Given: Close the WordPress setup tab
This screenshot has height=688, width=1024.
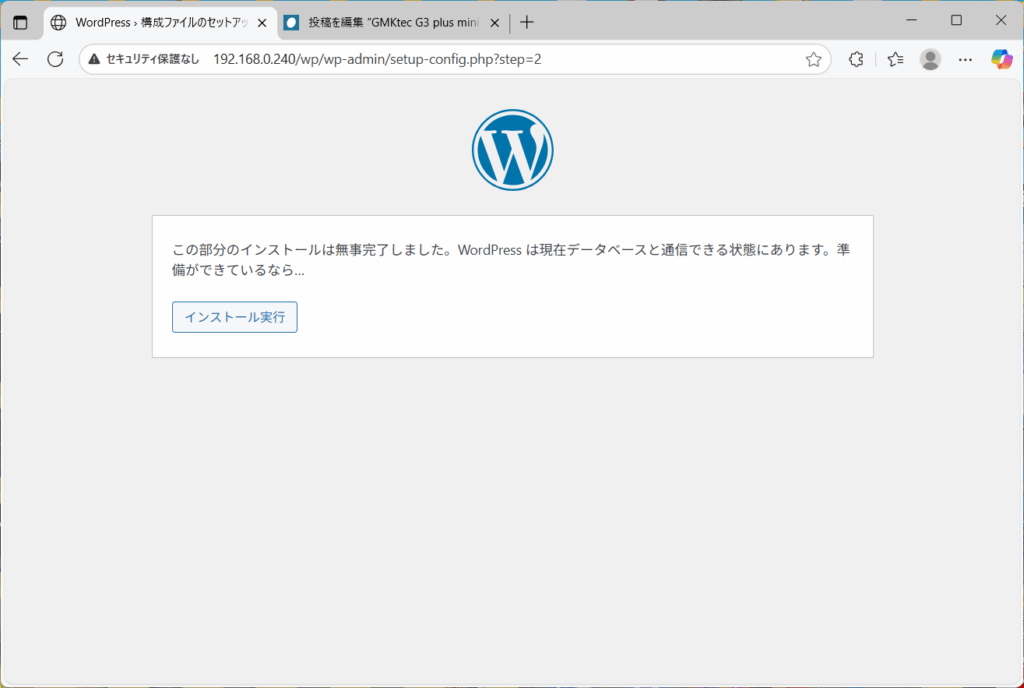Looking at the screenshot, I should [x=262, y=22].
